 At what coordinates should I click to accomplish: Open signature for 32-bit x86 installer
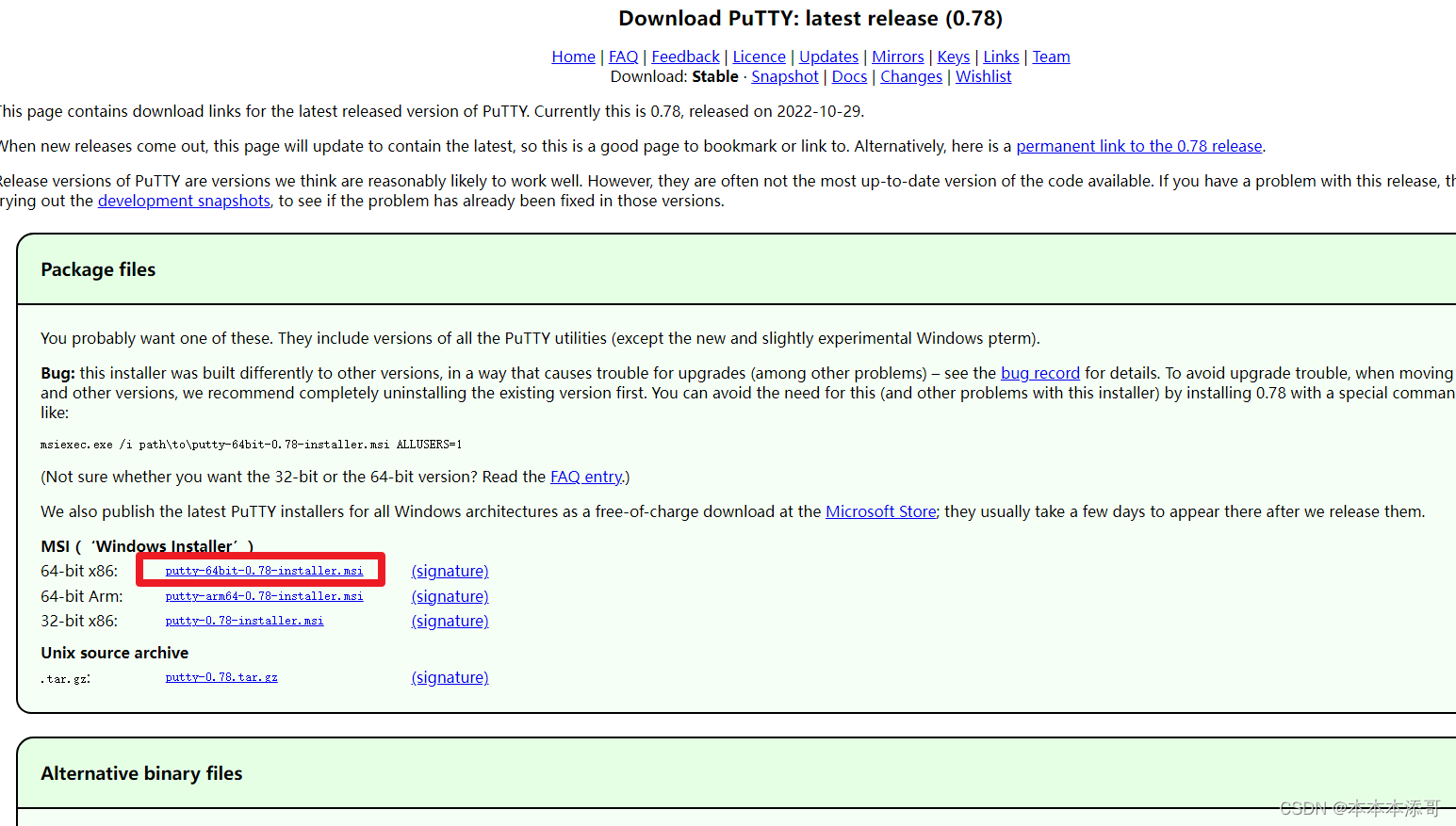tap(450, 621)
